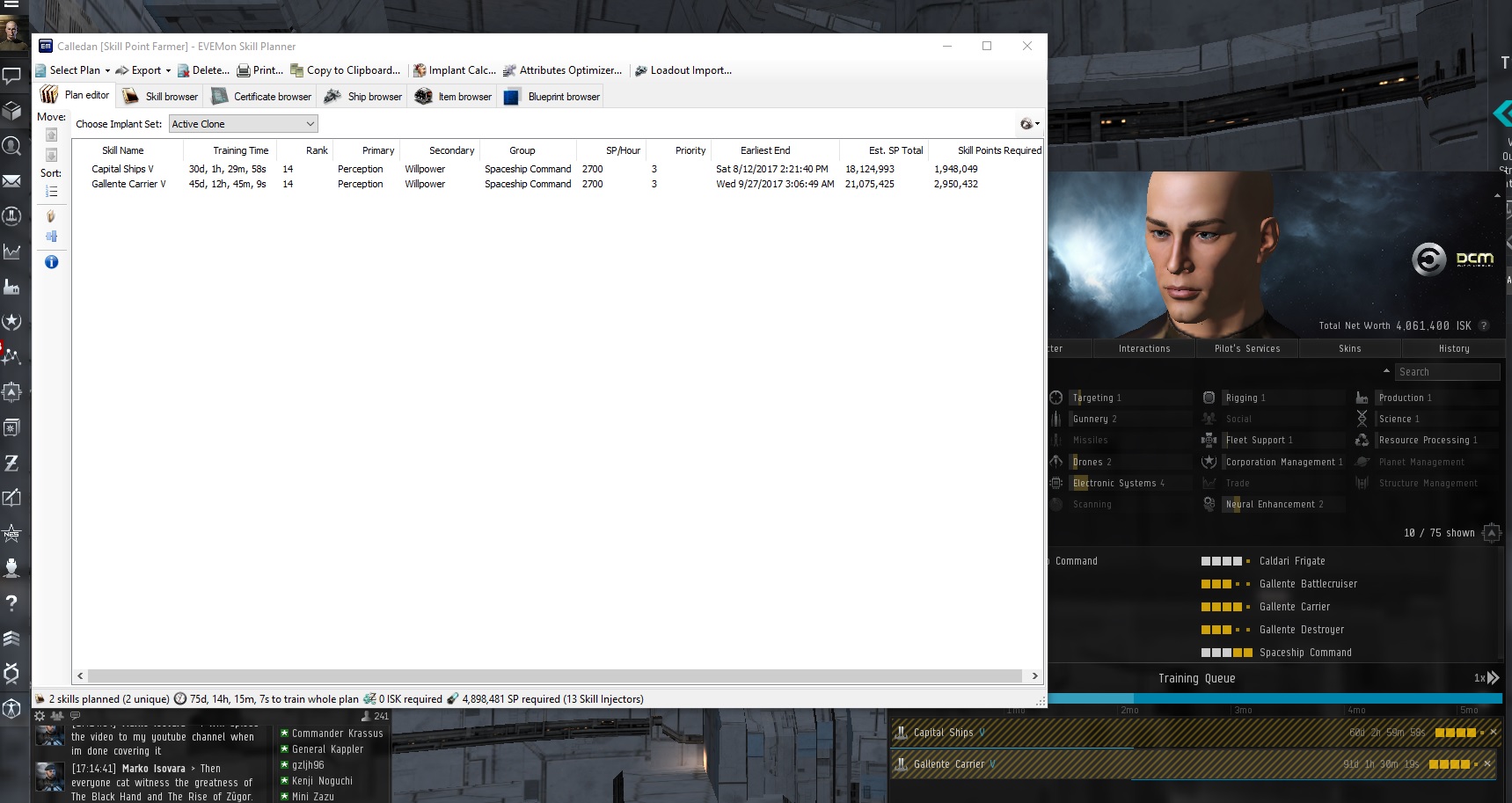Click the 1x fast-forward Training Queue button
The image size is (1512, 803).
[x=1487, y=678]
